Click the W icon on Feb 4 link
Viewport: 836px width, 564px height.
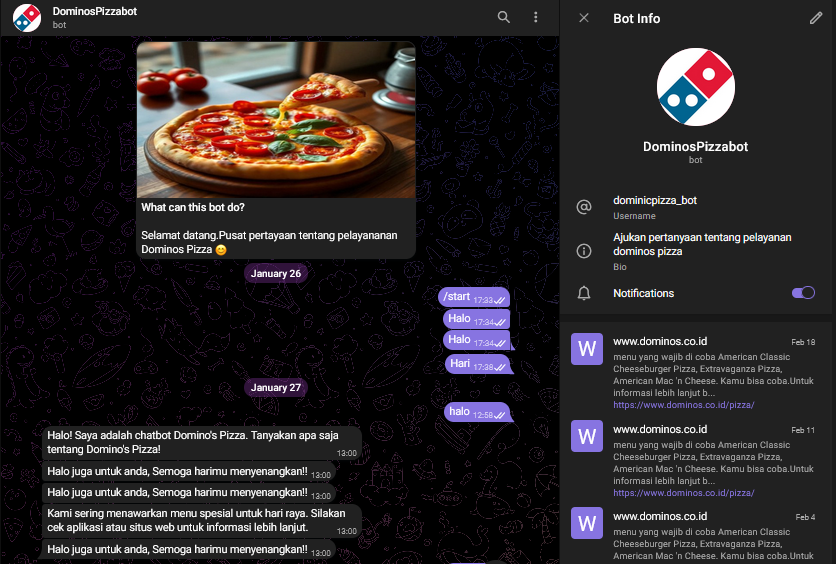coord(587,523)
